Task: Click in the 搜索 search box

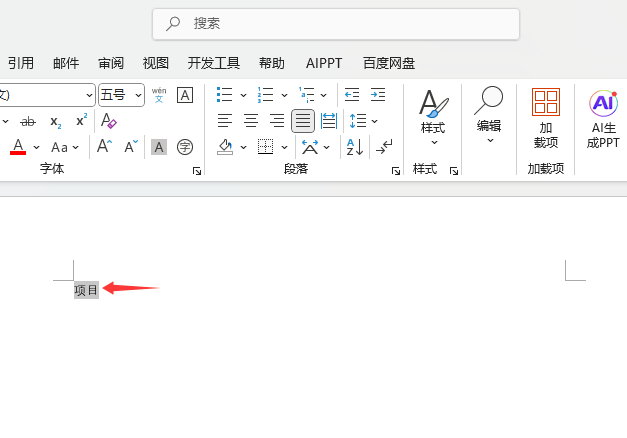Action: [336, 24]
